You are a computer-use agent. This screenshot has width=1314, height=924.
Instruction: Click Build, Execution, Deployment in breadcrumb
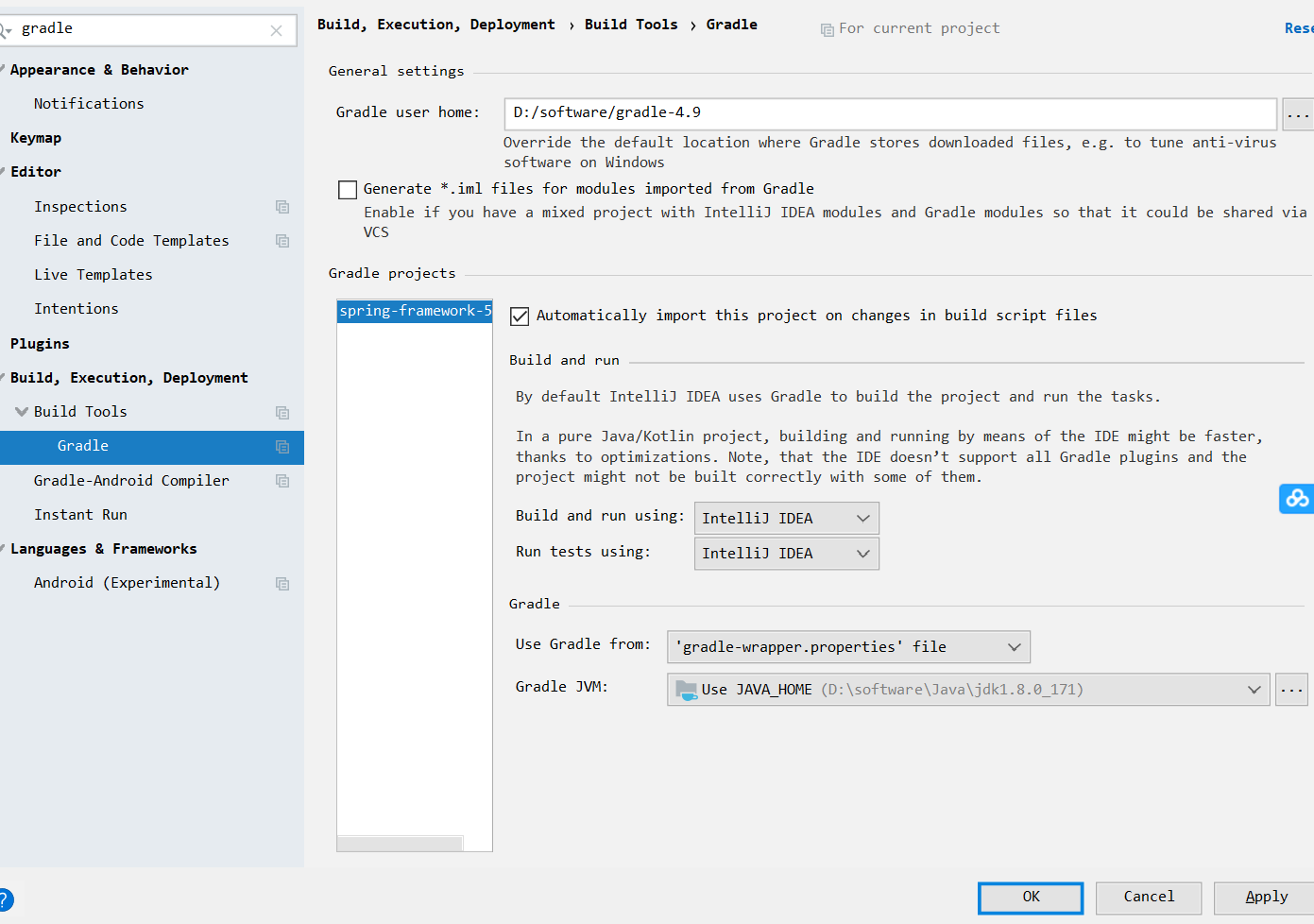(x=436, y=25)
